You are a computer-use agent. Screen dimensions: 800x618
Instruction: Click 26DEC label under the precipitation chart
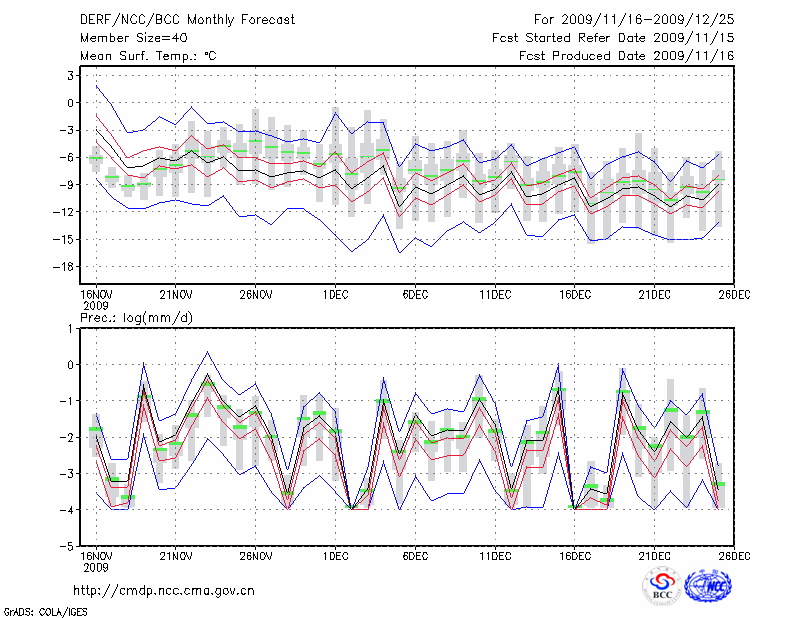734,556
